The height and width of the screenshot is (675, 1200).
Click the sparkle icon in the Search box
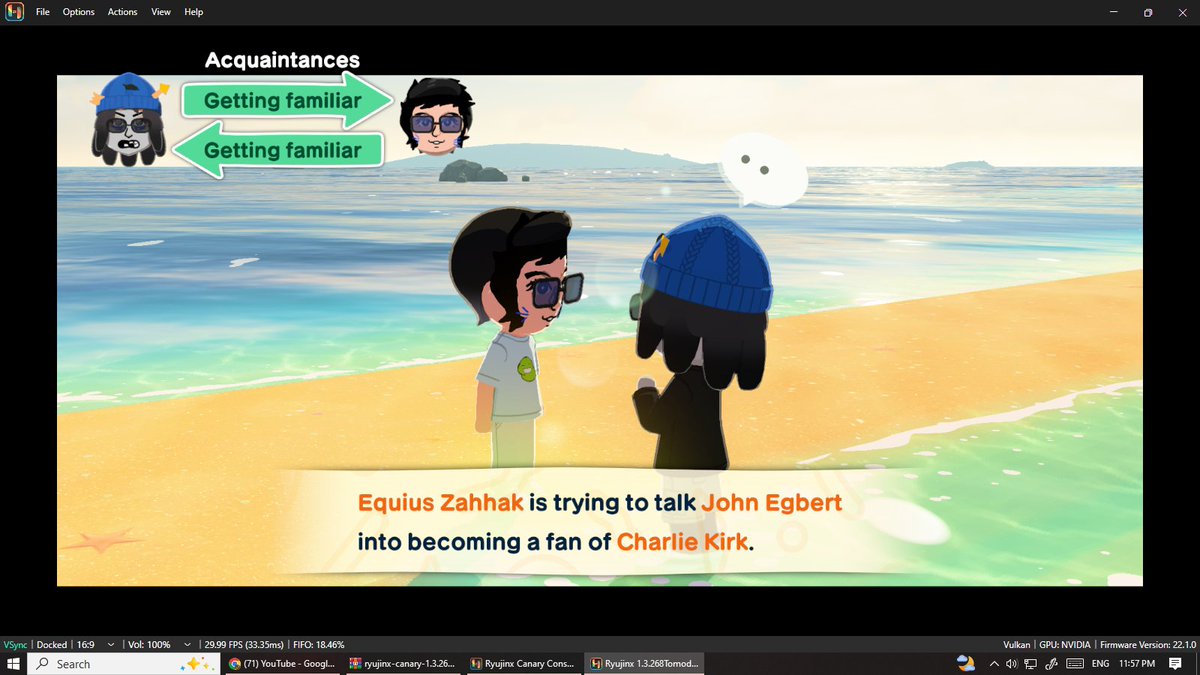tap(195, 664)
